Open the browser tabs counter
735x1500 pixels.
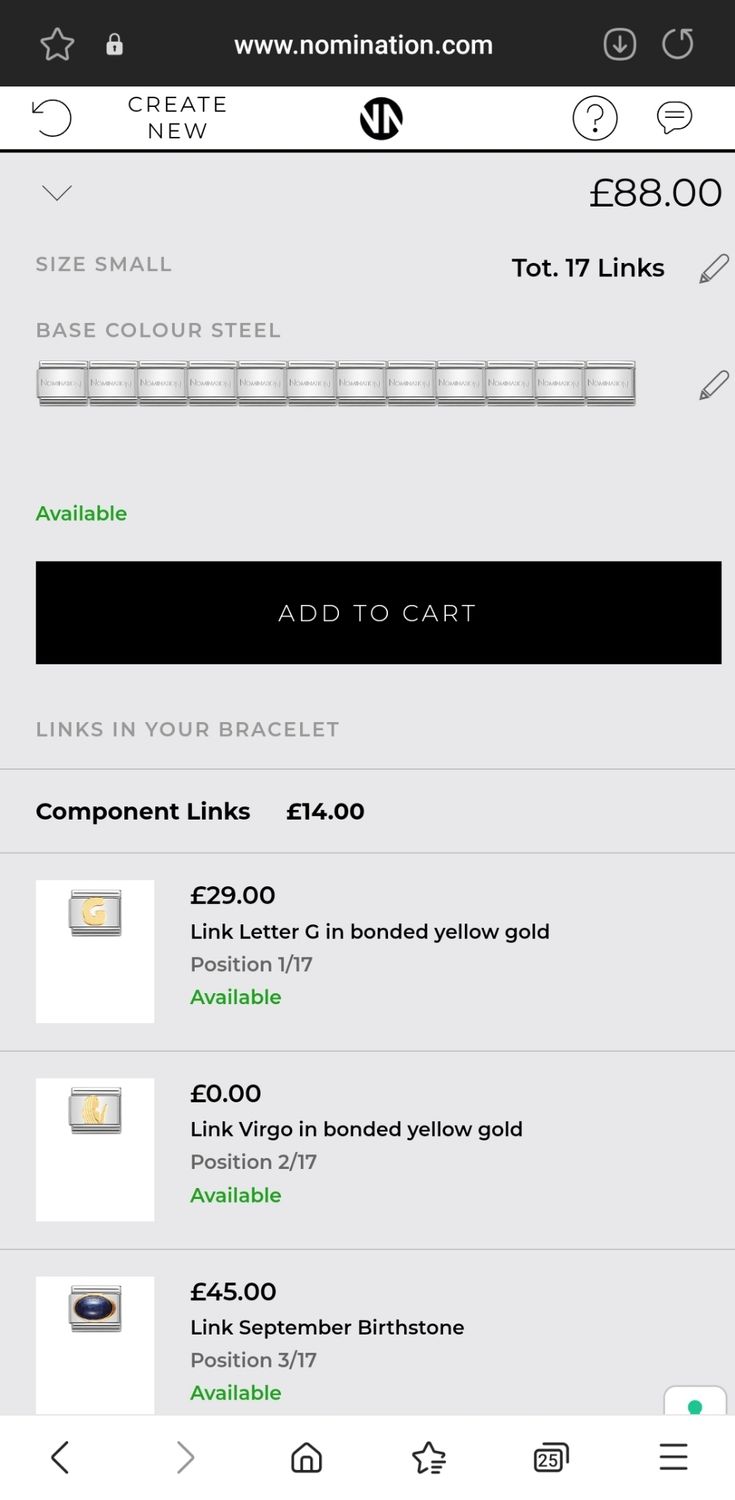click(551, 1457)
